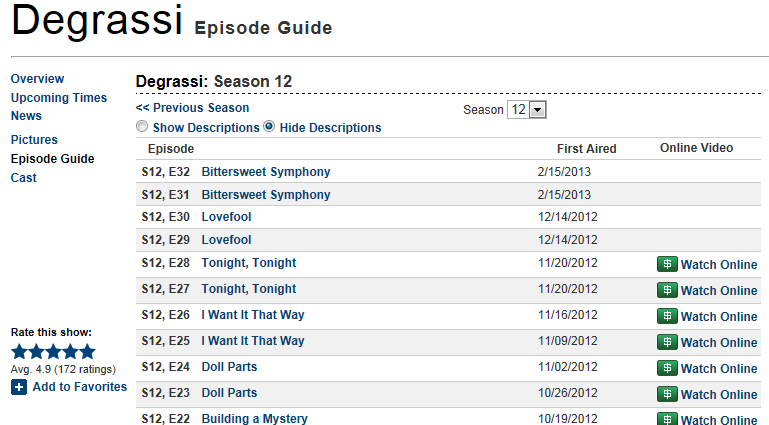Screen dimensions: 769x425
Task: Click the green Watch Online icon for E27
Action: click(667, 290)
